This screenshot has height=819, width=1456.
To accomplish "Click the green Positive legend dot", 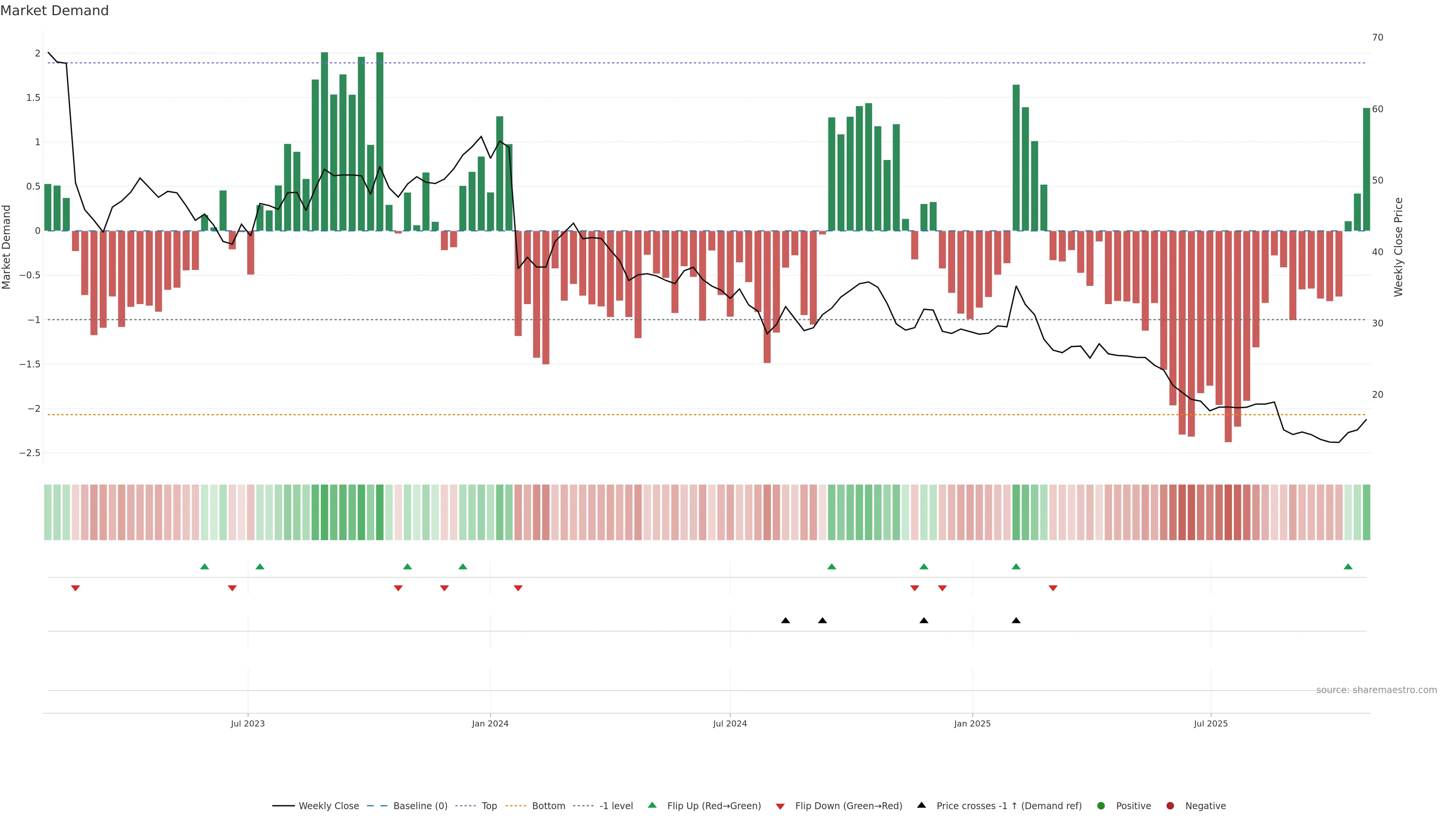I will click(1100, 806).
